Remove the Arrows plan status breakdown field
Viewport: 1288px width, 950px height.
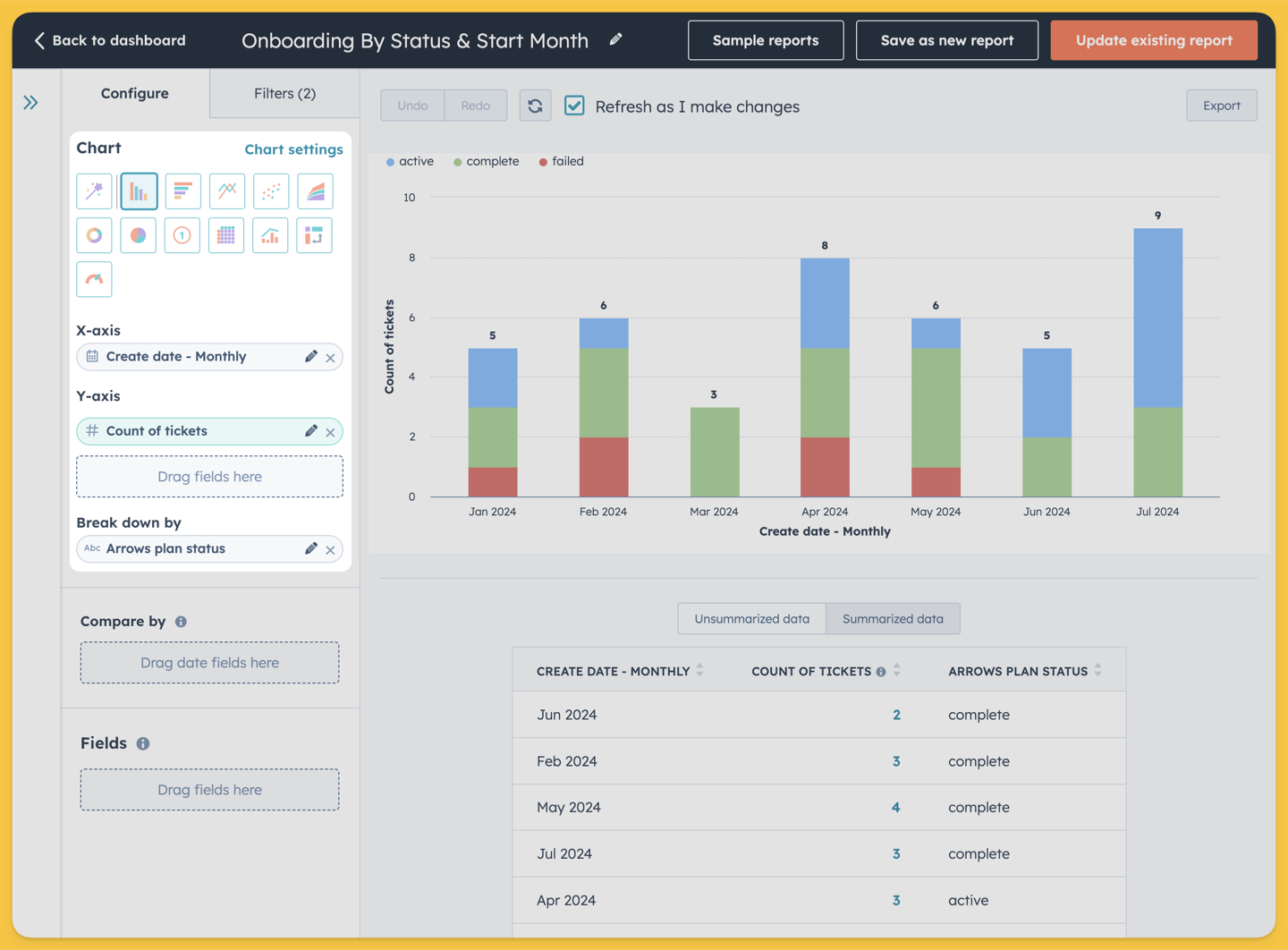331,549
